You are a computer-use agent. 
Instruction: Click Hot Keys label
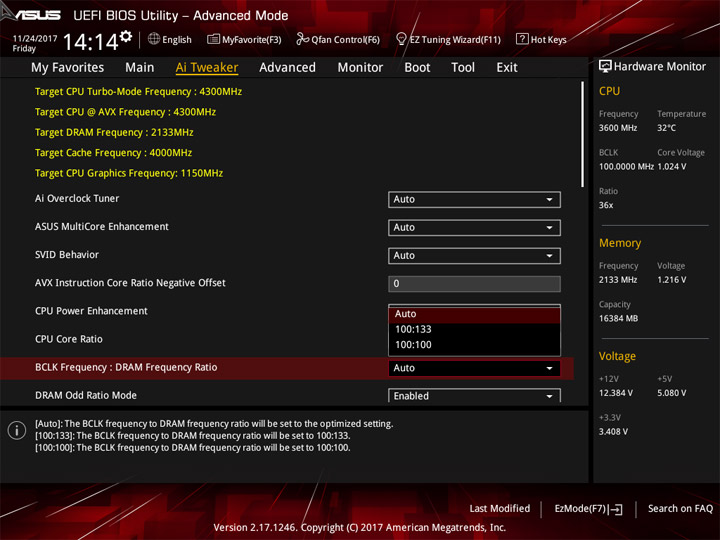point(548,40)
